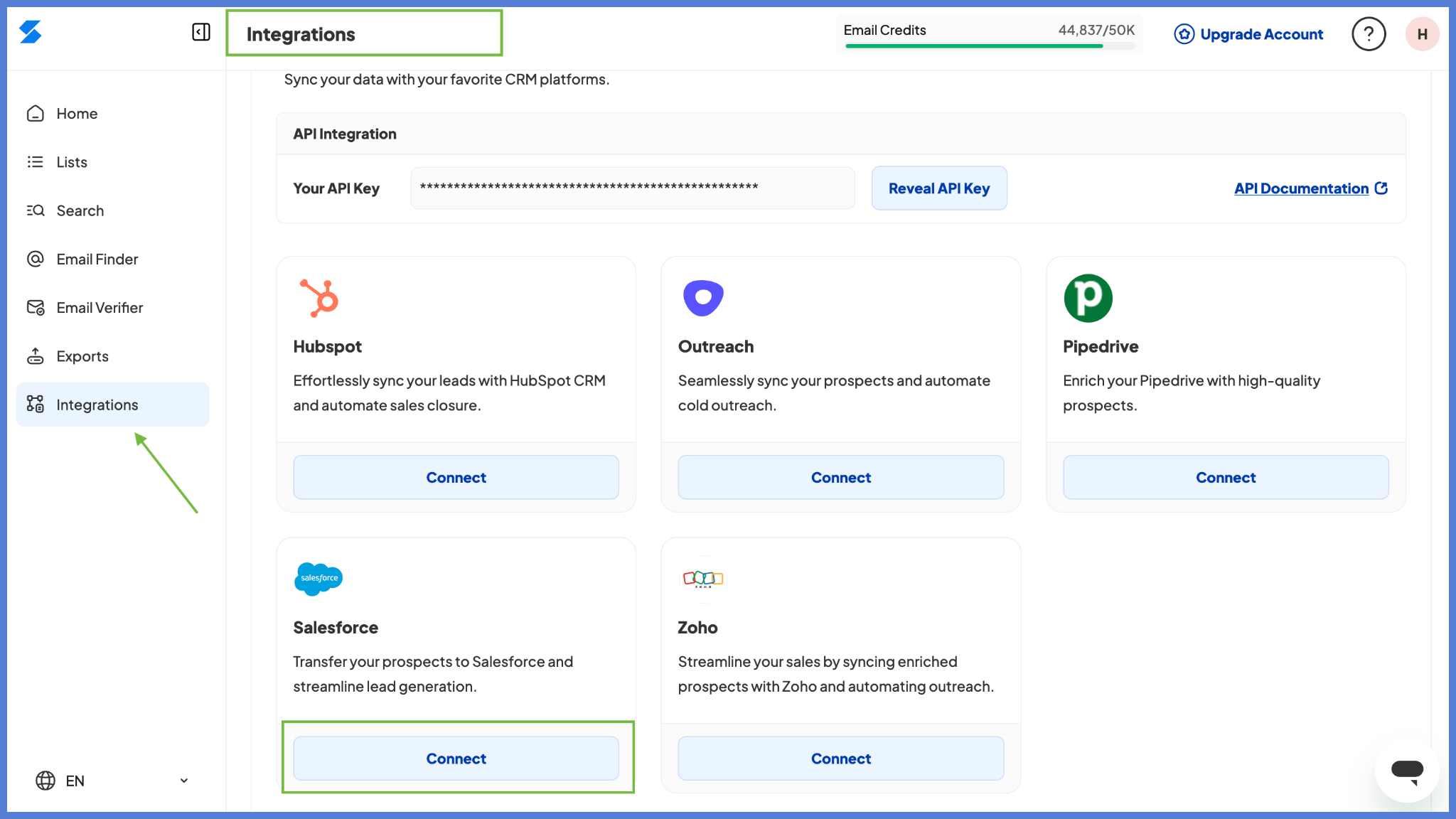Click the Email Finder at-sign icon
The height and width of the screenshot is (819, 1456).
[x=36, y=259]
